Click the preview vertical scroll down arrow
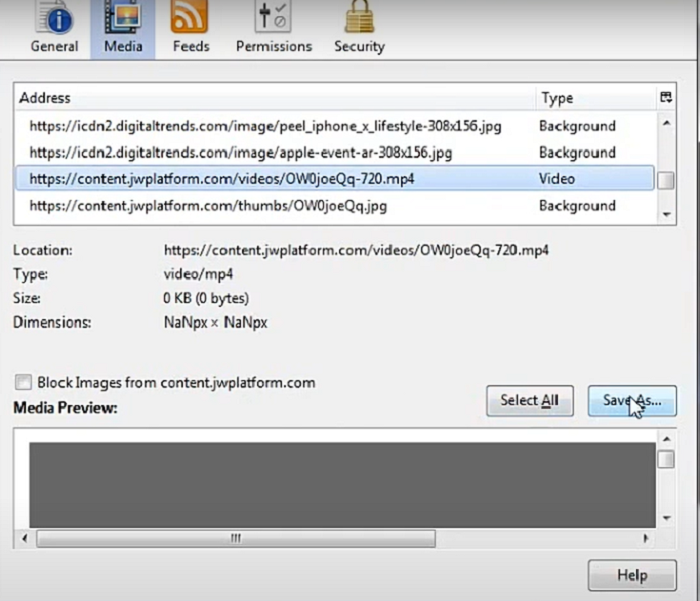The width and height of the screenshot is (700, 601). click(667, 518)
